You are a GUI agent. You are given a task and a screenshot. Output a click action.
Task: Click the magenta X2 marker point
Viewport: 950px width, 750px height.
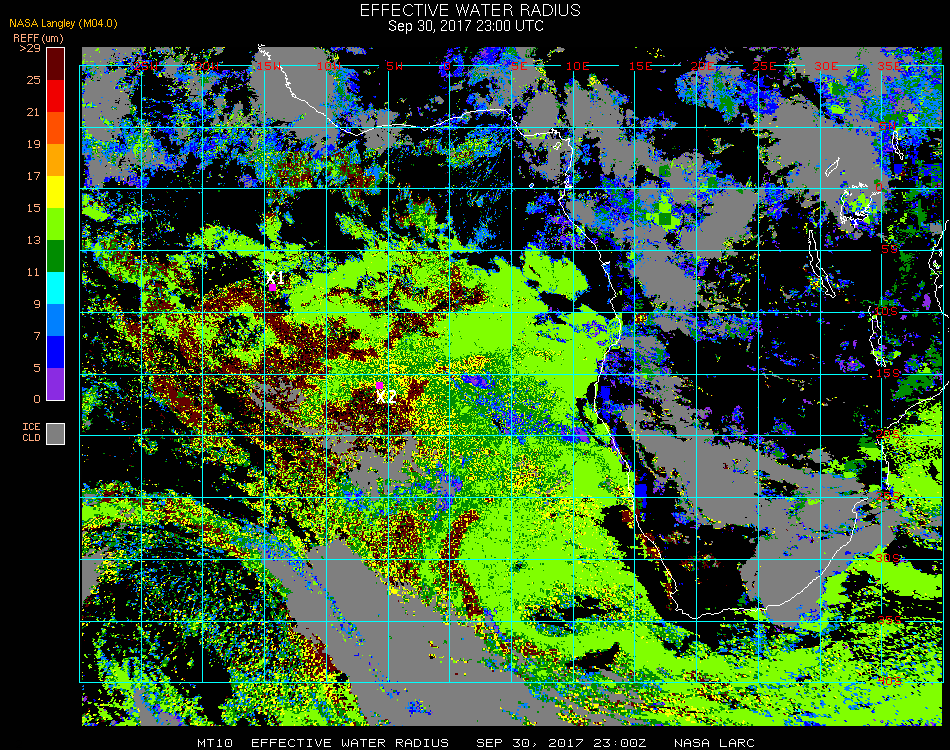point(379,385)
